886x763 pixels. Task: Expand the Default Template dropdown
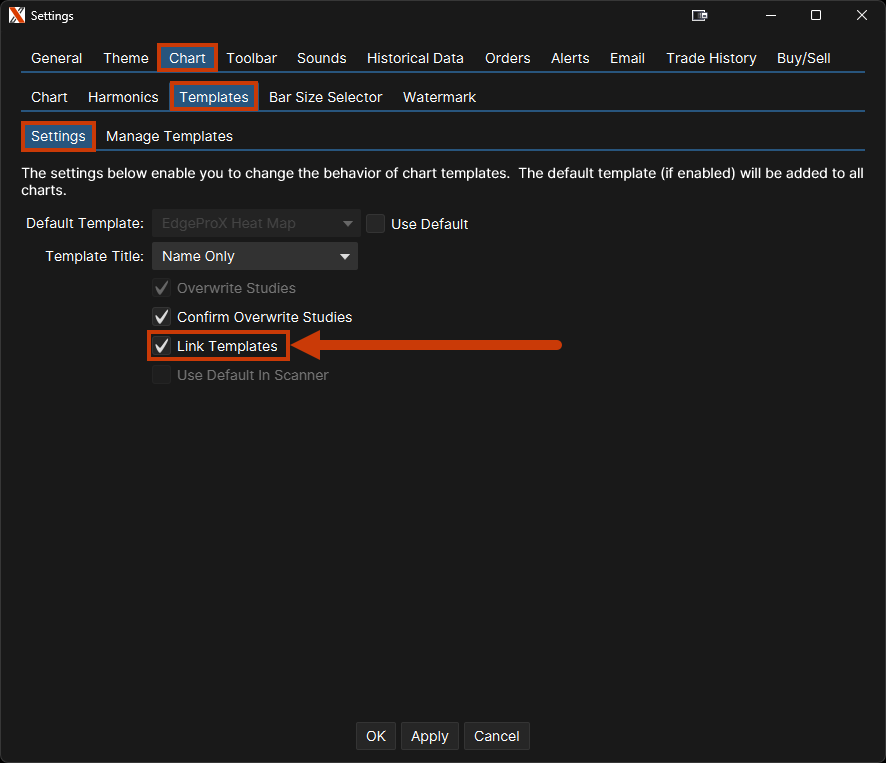[x=255, y=224]
